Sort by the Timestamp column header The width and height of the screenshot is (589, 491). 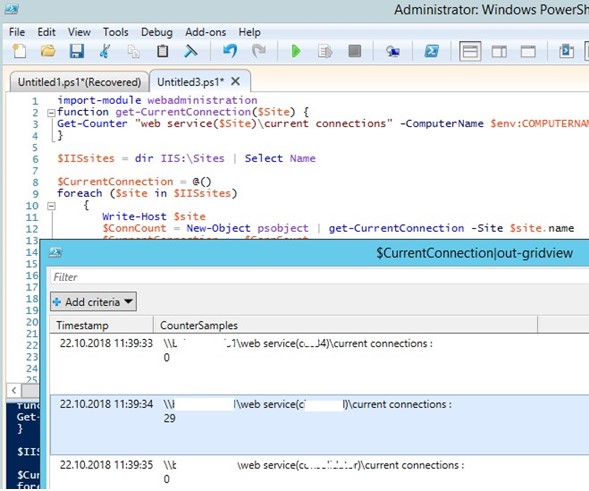click(x=102, y=325)
